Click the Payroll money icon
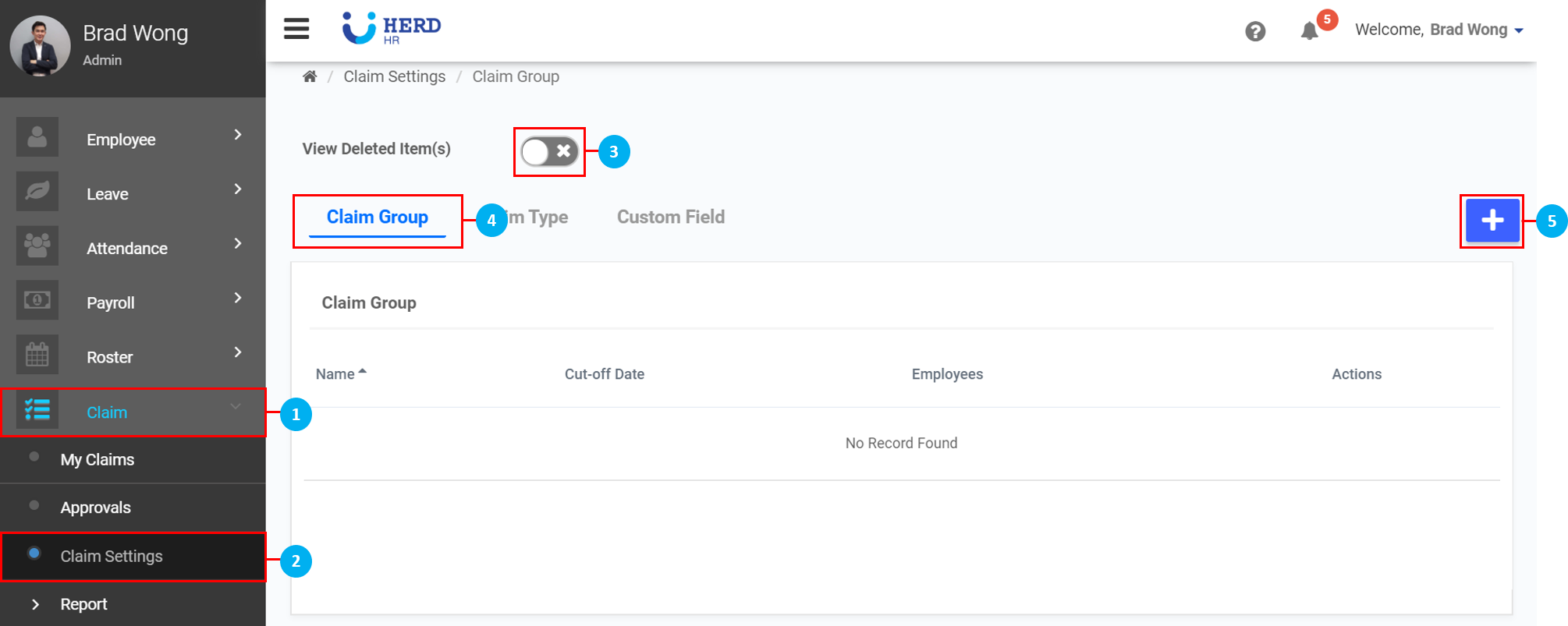Viewport: 1568px width, 626px height. point(37,300)
